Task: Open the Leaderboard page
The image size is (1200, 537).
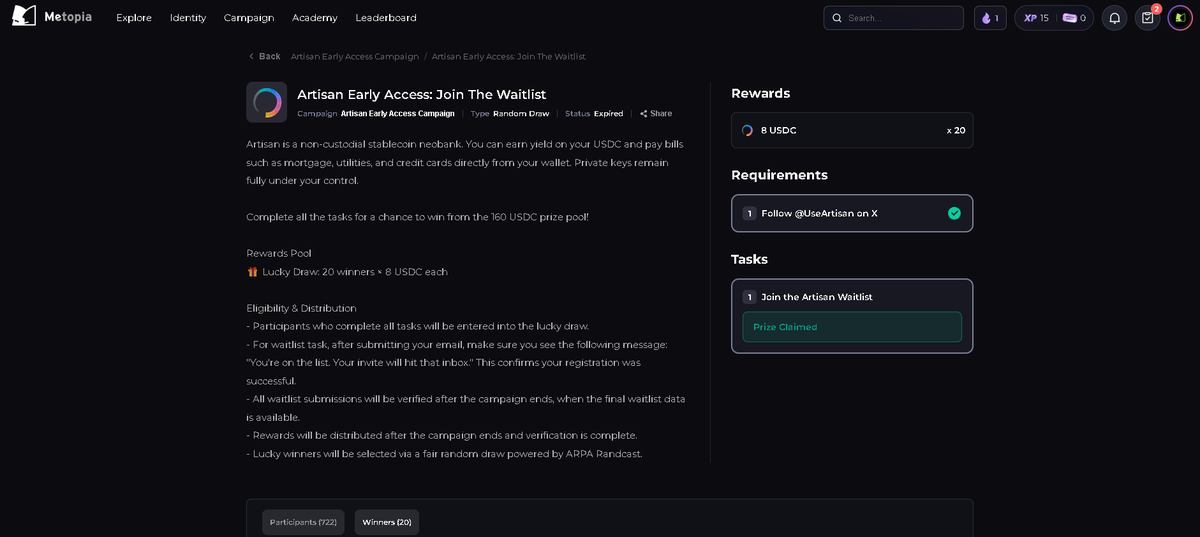Action: [386, 18]
